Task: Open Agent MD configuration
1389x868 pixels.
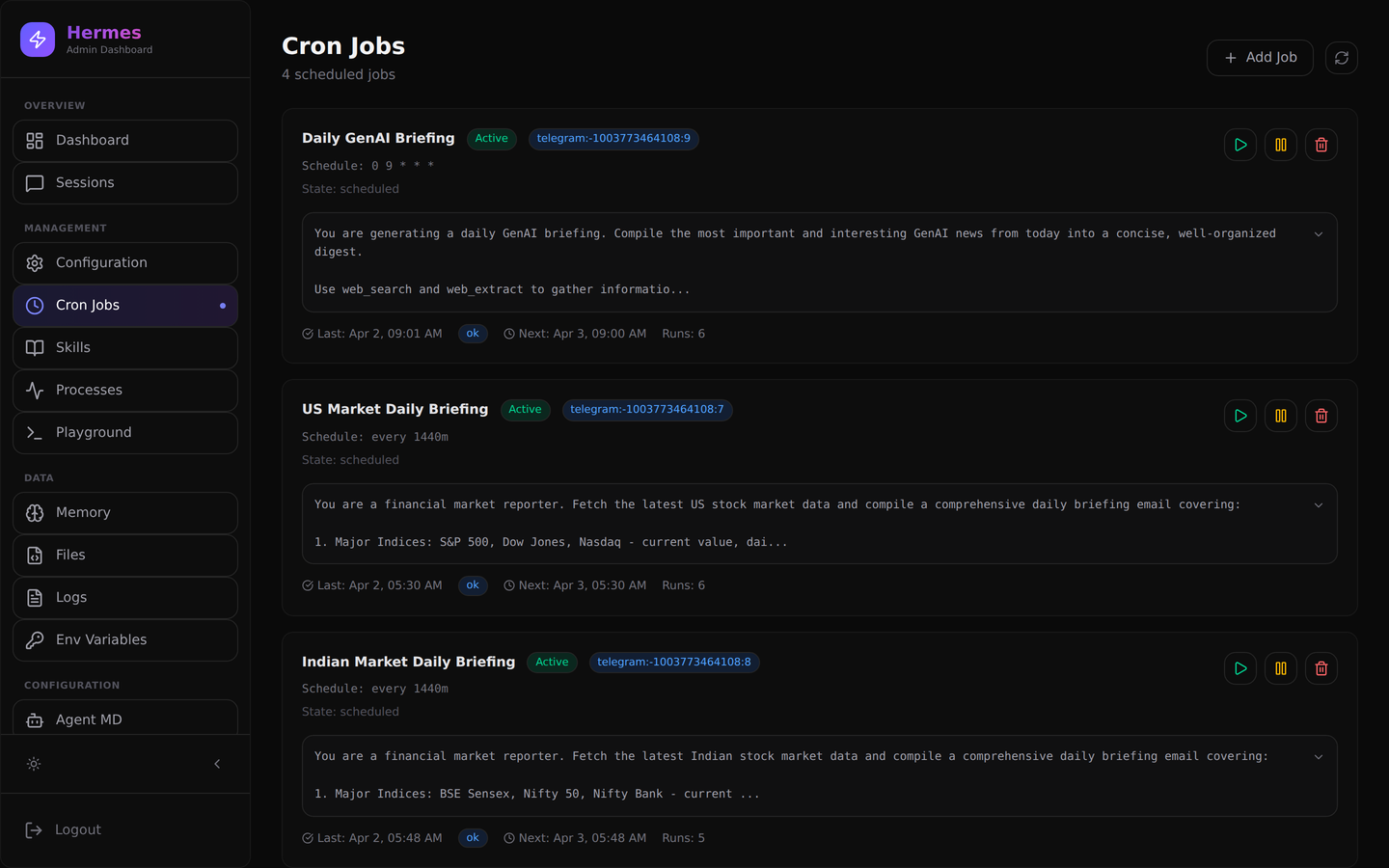Action: coord(125,719)
